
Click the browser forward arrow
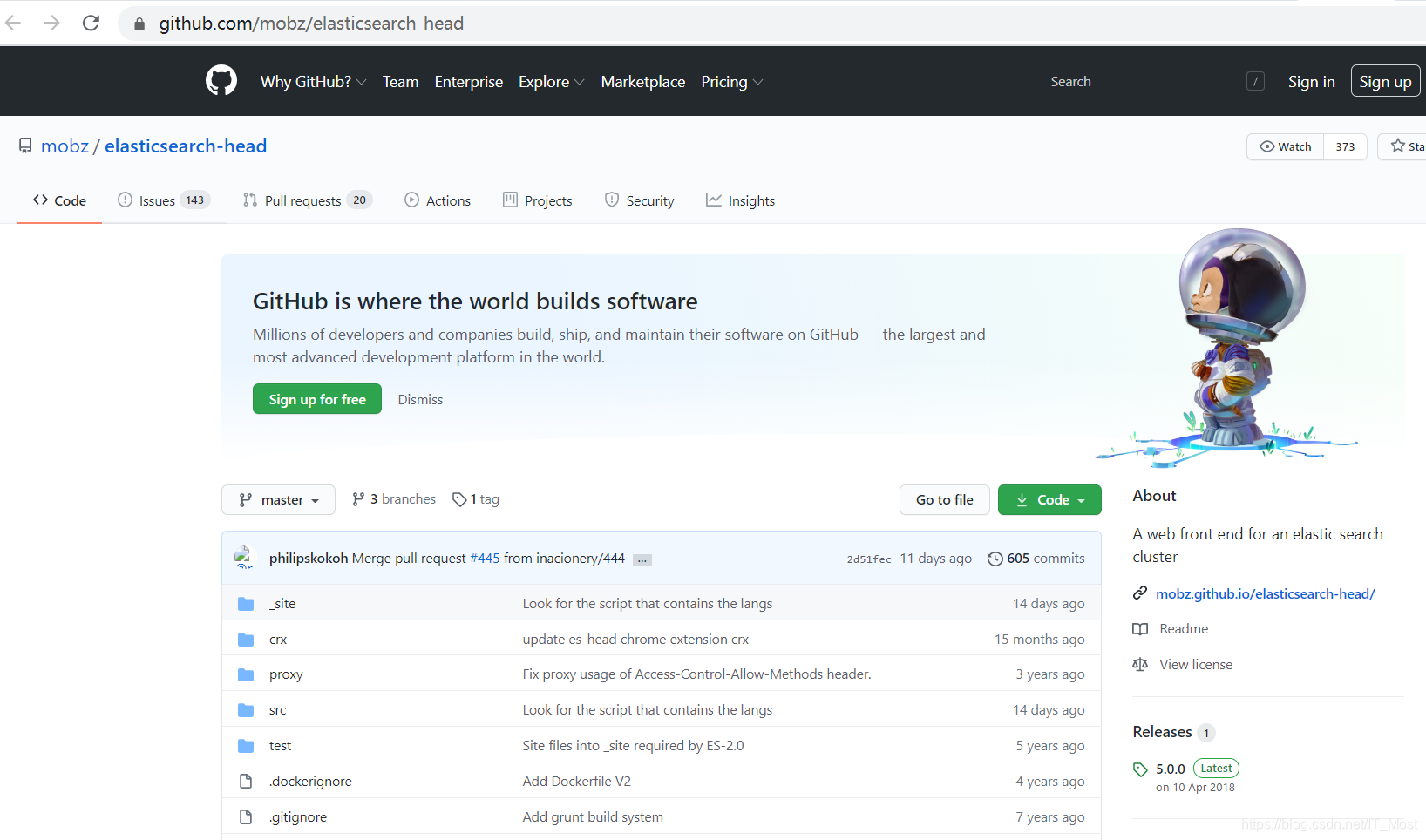tap(51, 24)
